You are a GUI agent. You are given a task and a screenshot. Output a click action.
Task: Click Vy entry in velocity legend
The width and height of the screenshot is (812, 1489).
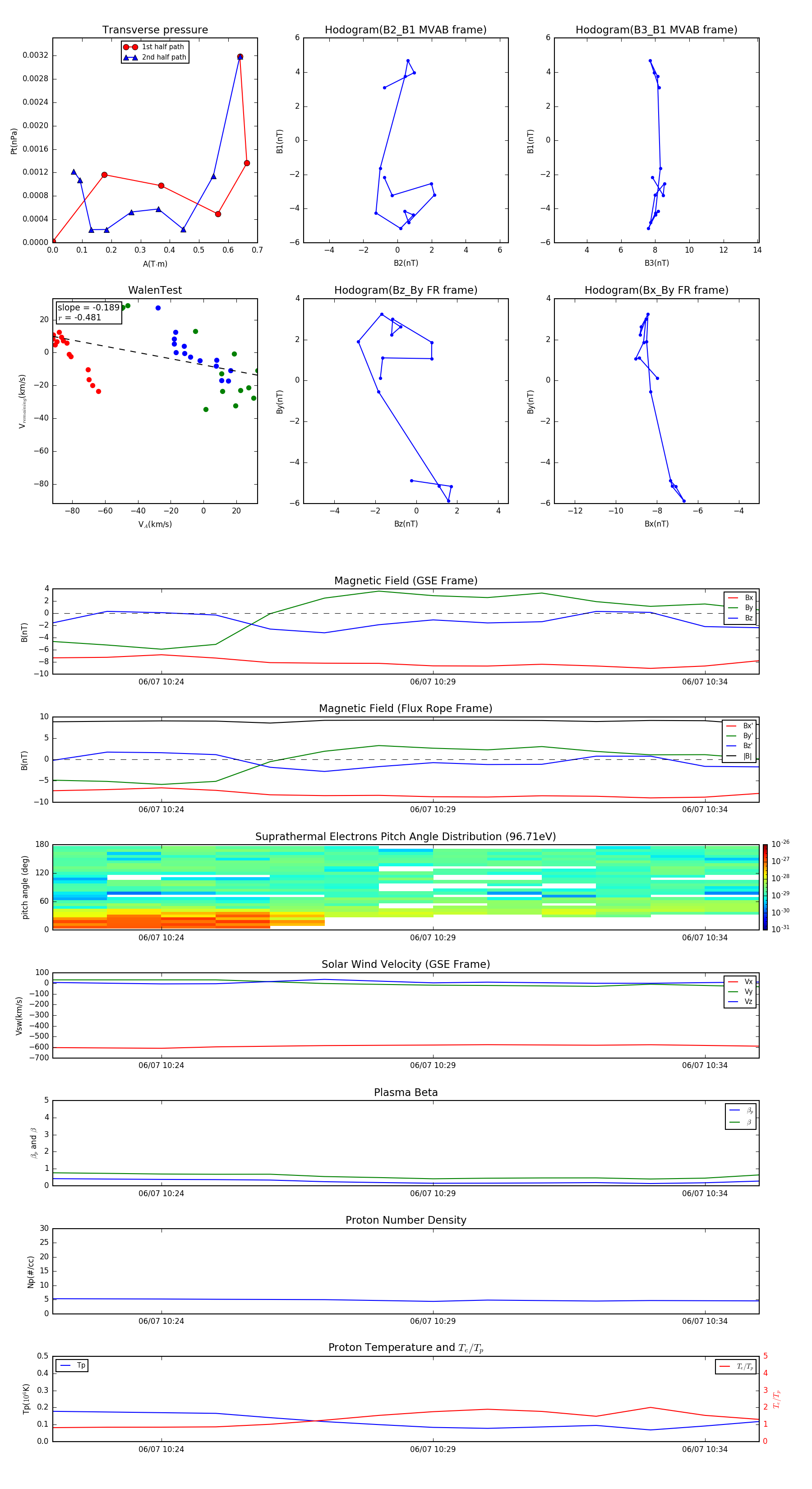[740, 992]
